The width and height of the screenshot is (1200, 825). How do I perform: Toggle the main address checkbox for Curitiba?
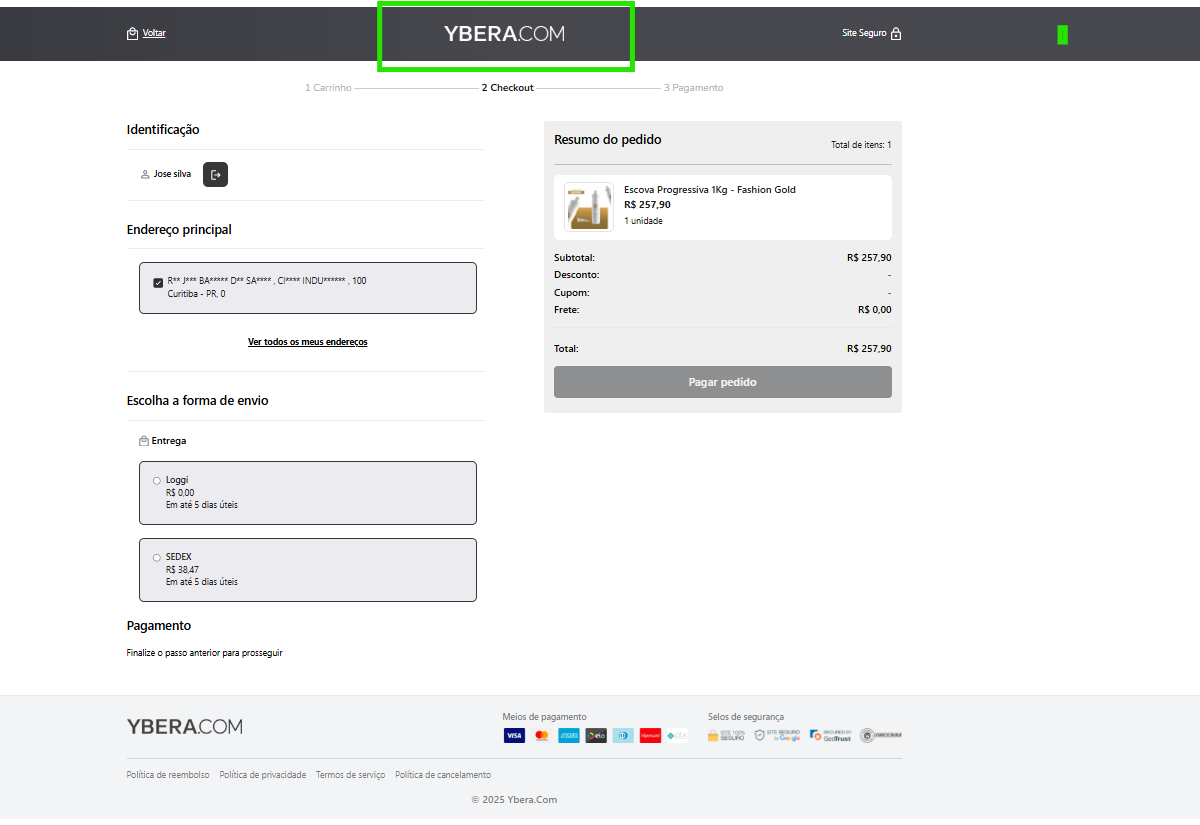tap(158, 282)
